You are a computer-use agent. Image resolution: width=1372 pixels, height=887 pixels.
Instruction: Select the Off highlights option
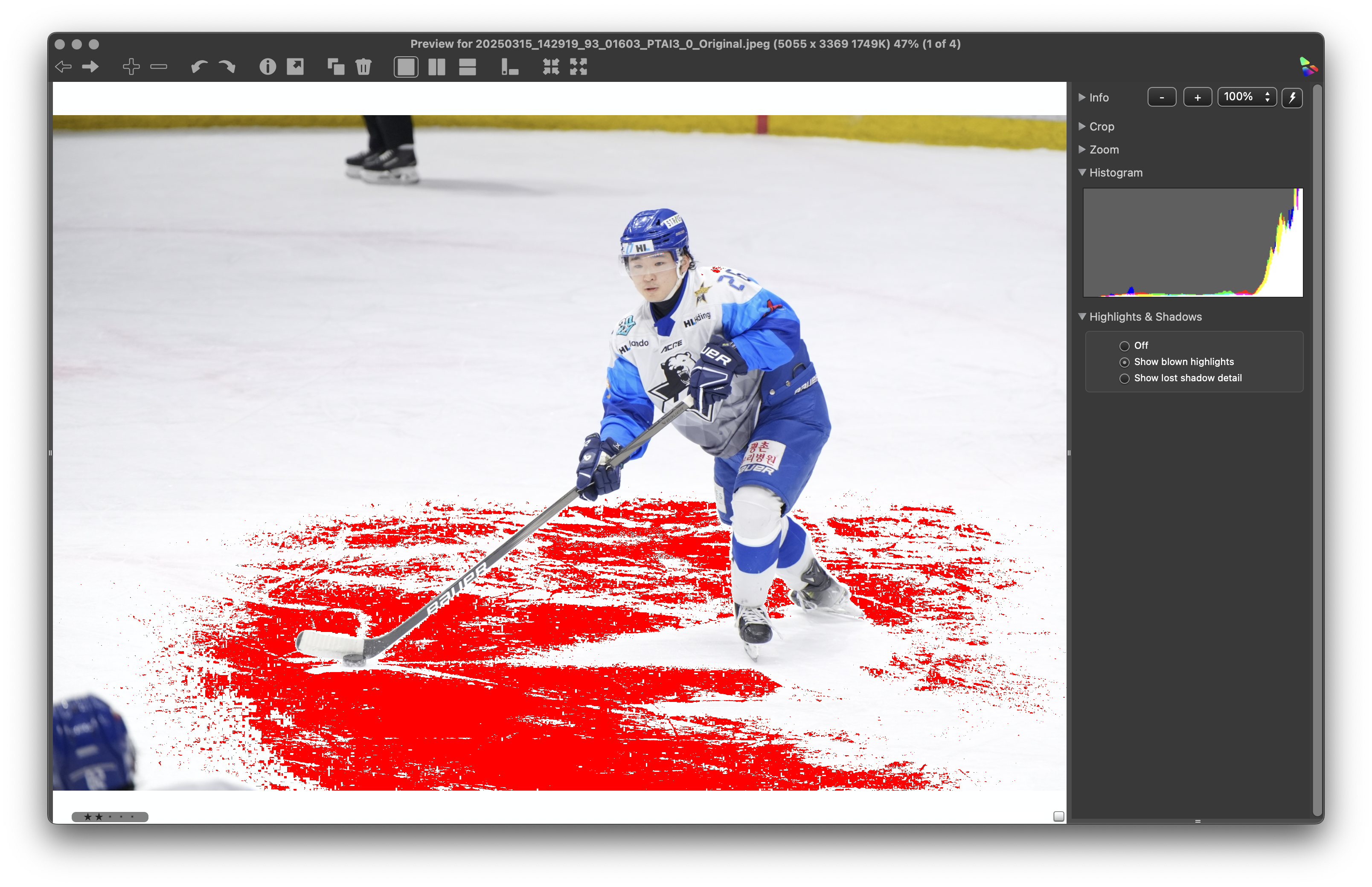tap(1124, 346)
